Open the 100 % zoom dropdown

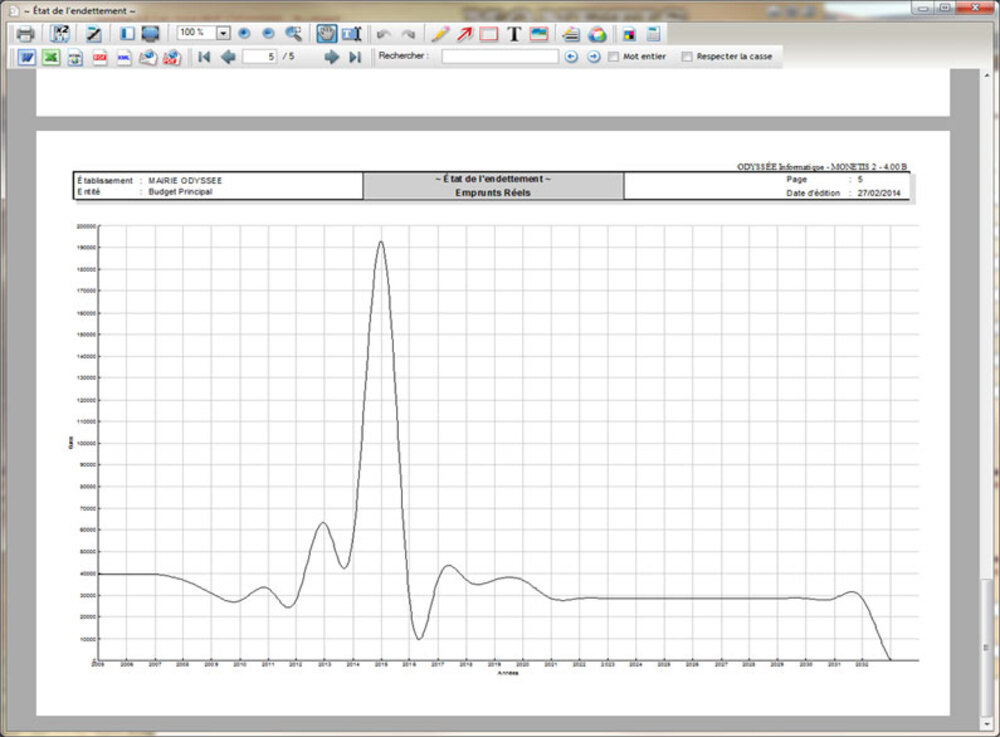(x=223, y=33)
